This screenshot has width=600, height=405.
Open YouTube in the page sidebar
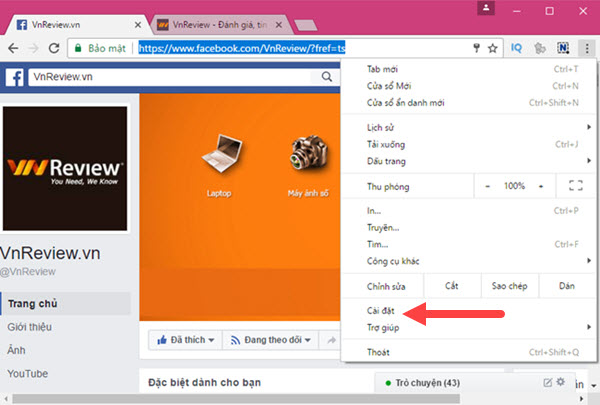tap(28, 374)
